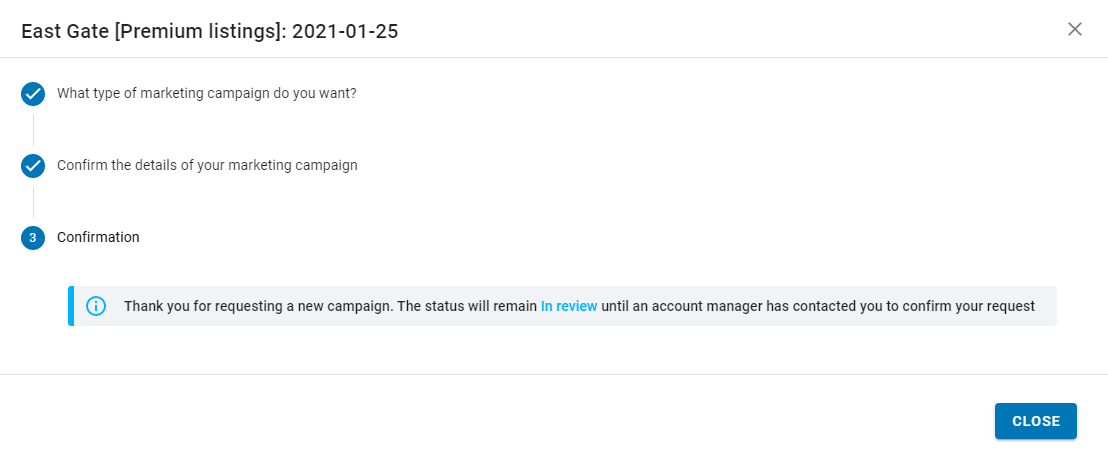Viewport: 1108px width, 464px height.
Task: Follow the In review link
Action: click(x=569, y=306)
